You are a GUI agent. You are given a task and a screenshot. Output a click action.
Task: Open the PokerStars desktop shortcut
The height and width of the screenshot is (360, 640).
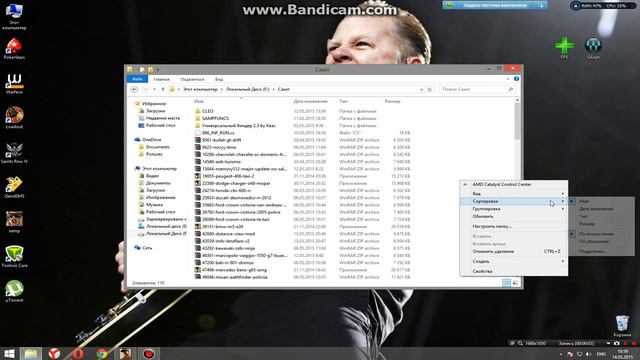[x=14, y=48]
